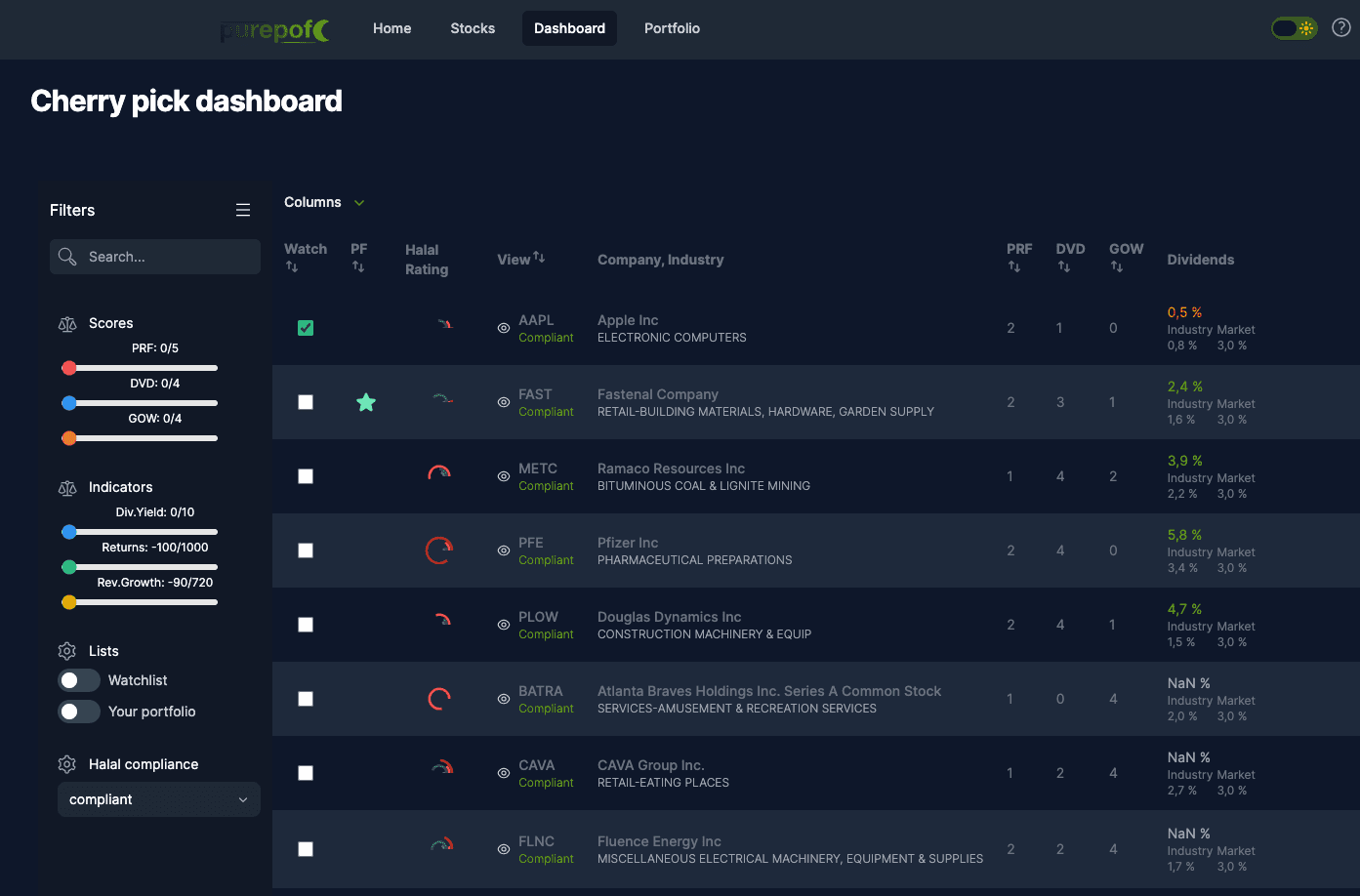Click FLNC halal rating gauge
This screenshot has height=896, width=1360.
tap(442, 843)
